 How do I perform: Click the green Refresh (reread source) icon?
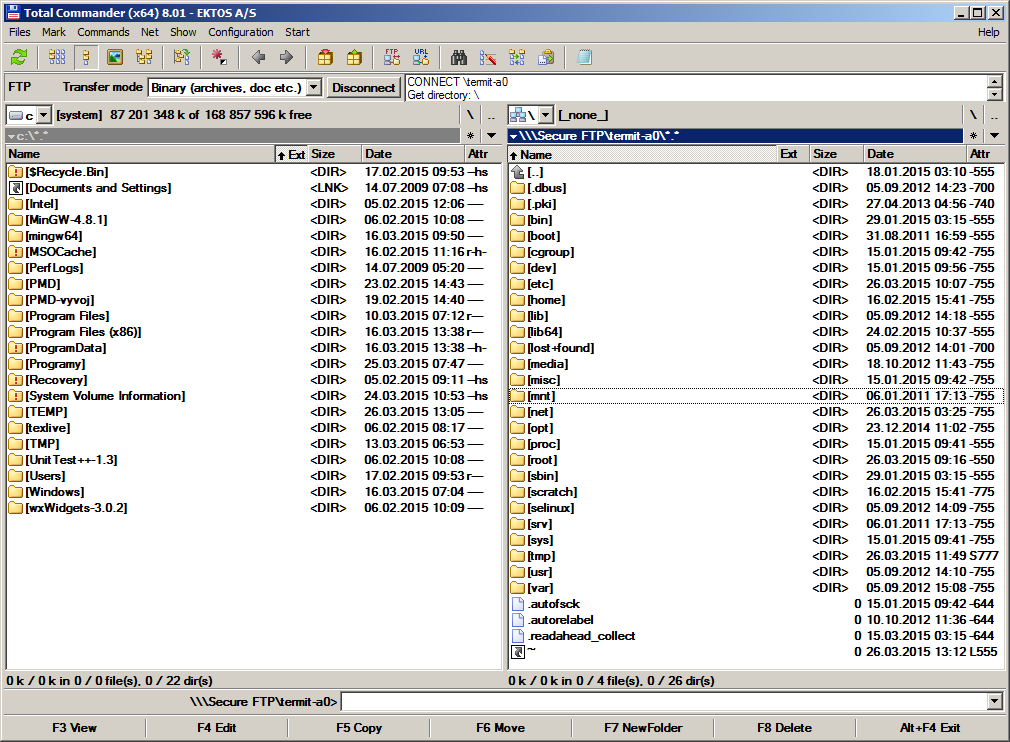click(x=19, y=57)
